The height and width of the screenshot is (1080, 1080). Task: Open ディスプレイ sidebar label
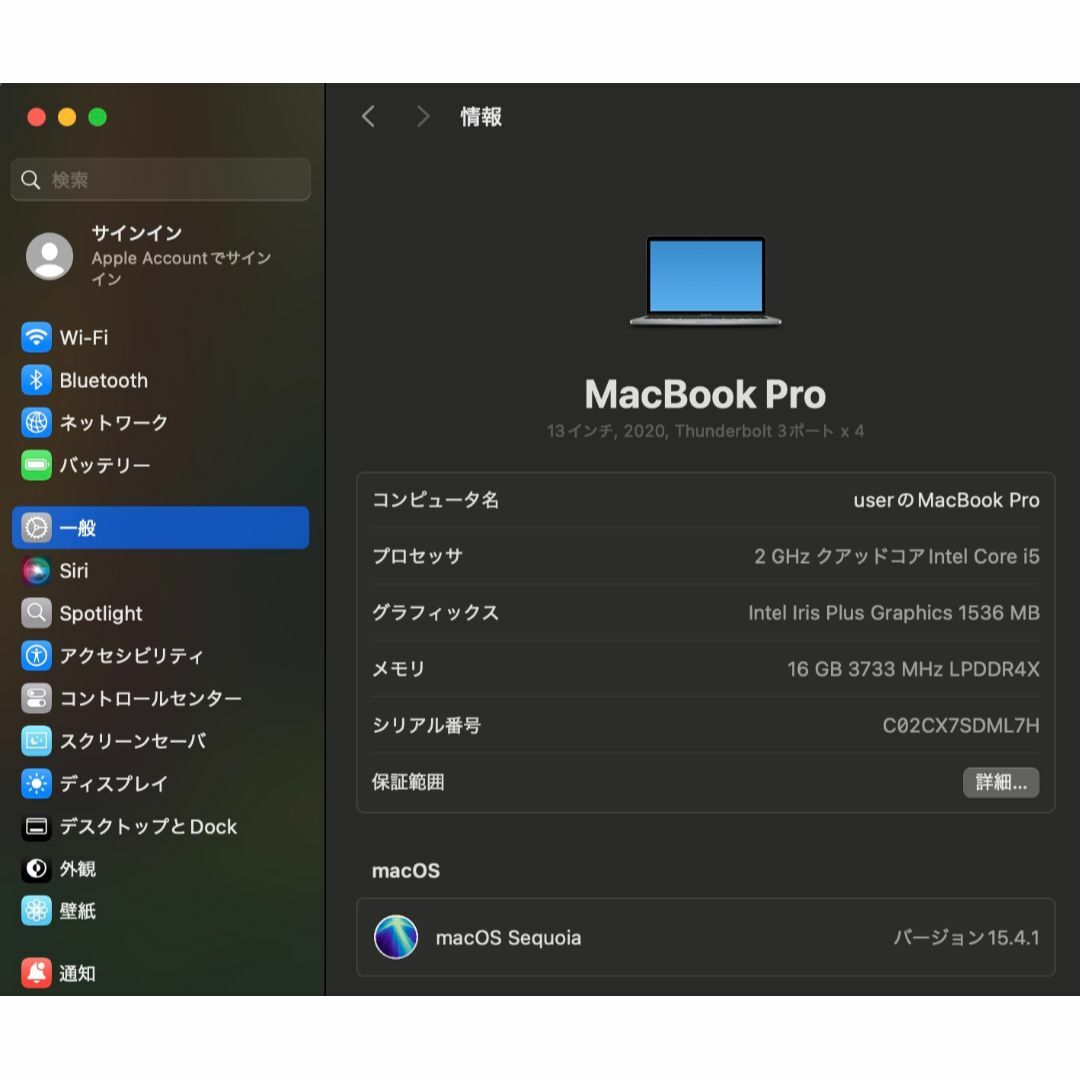point(114,784)
